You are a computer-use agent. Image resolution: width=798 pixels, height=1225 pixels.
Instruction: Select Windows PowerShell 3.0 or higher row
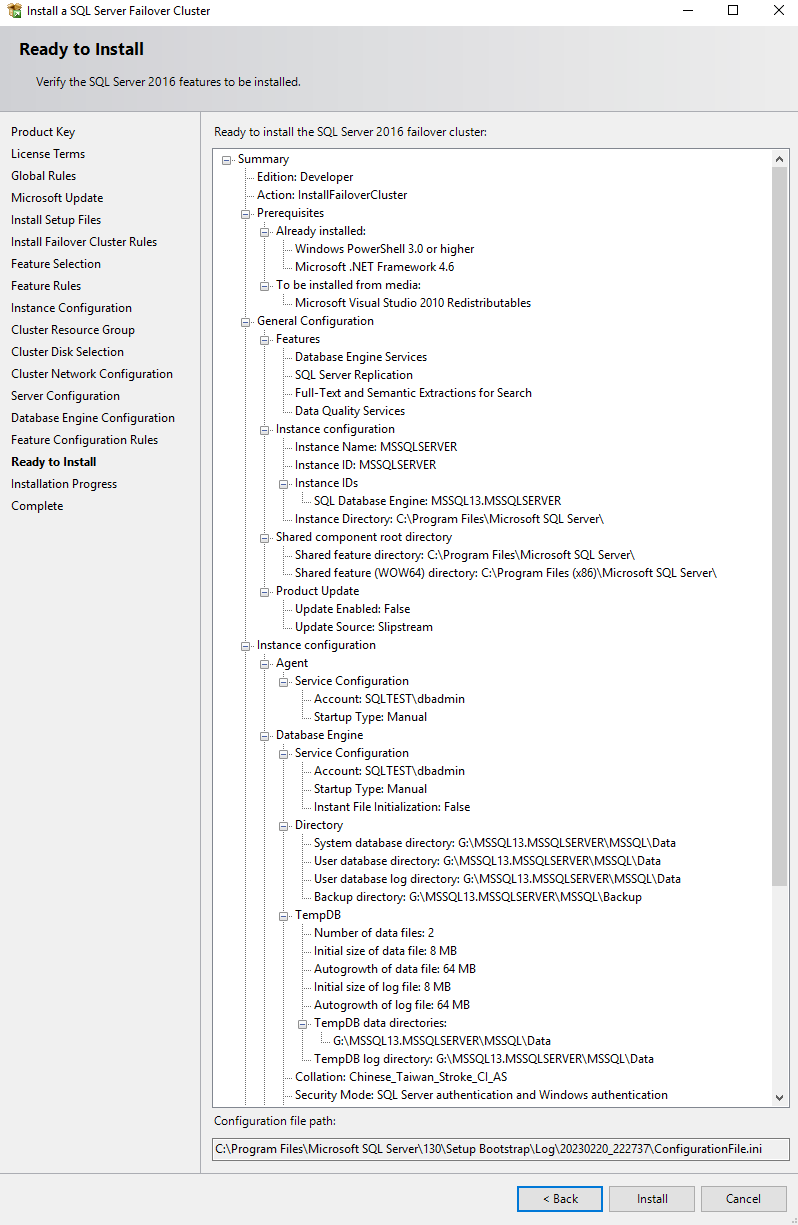(x=385, y=249)
